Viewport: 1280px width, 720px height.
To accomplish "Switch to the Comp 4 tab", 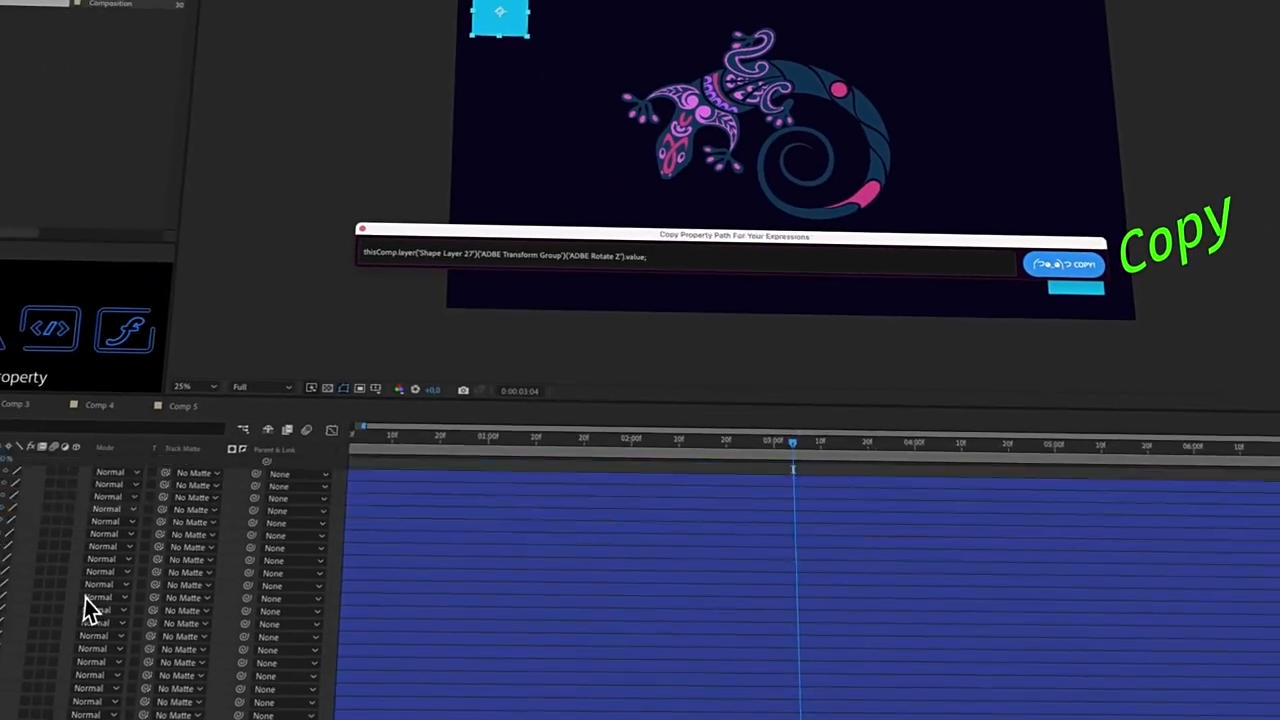I will click(x=99, y=405).
